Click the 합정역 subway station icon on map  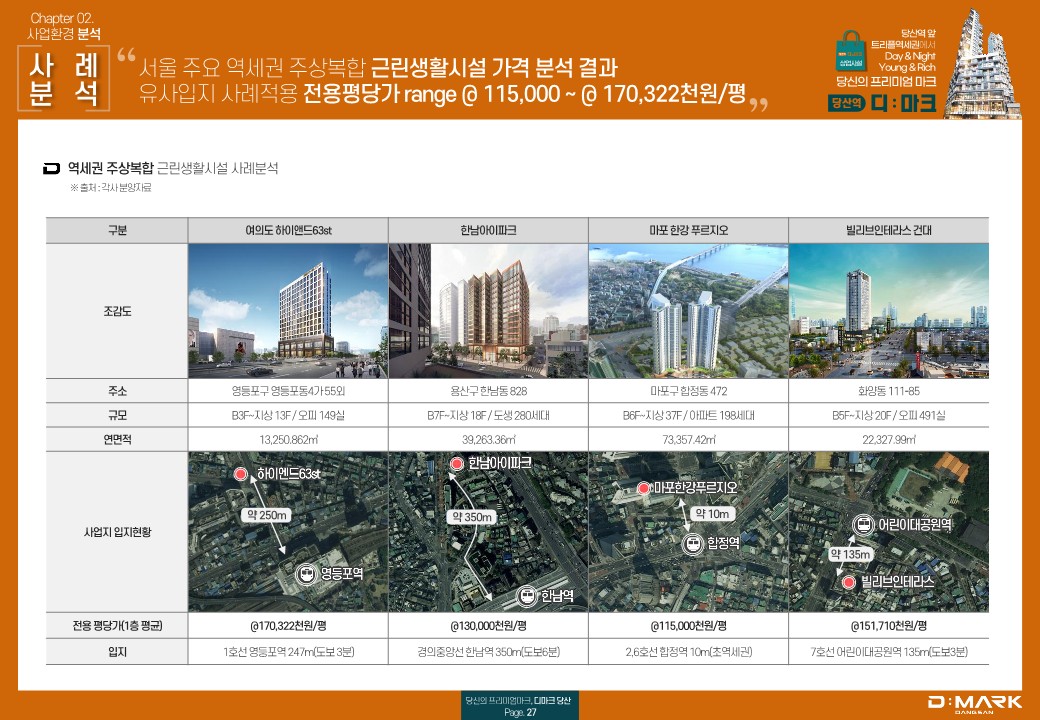tap(693, 544)
